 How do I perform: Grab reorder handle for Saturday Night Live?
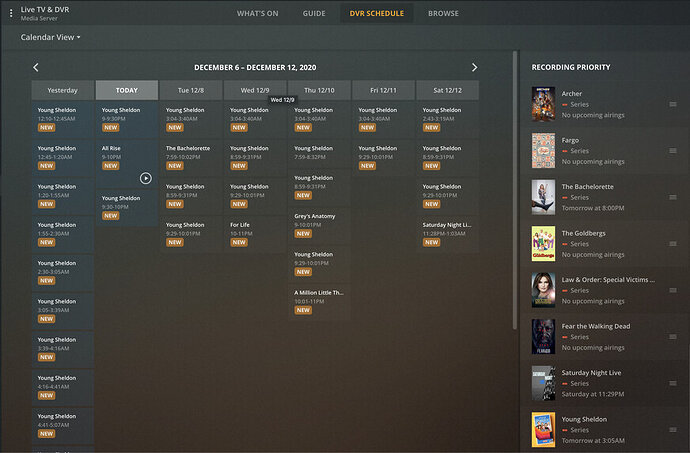click(x=673, y=383)
